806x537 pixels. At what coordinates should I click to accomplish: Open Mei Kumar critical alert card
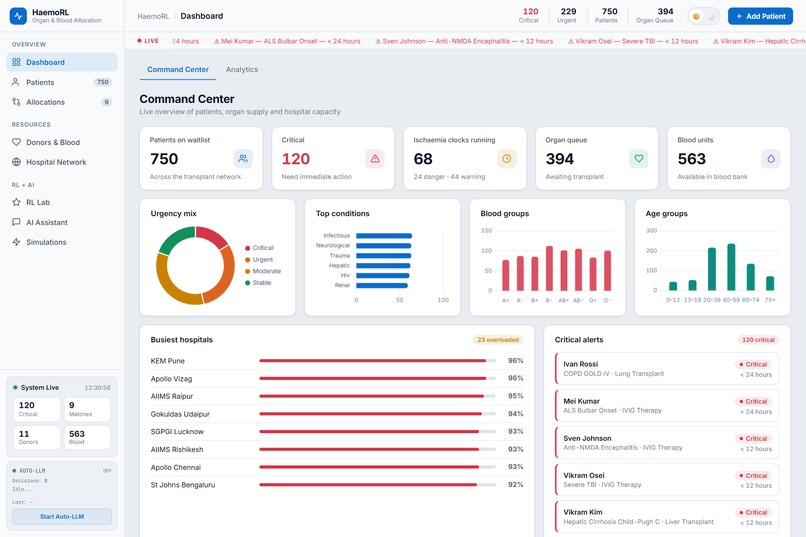click(667, 405)
